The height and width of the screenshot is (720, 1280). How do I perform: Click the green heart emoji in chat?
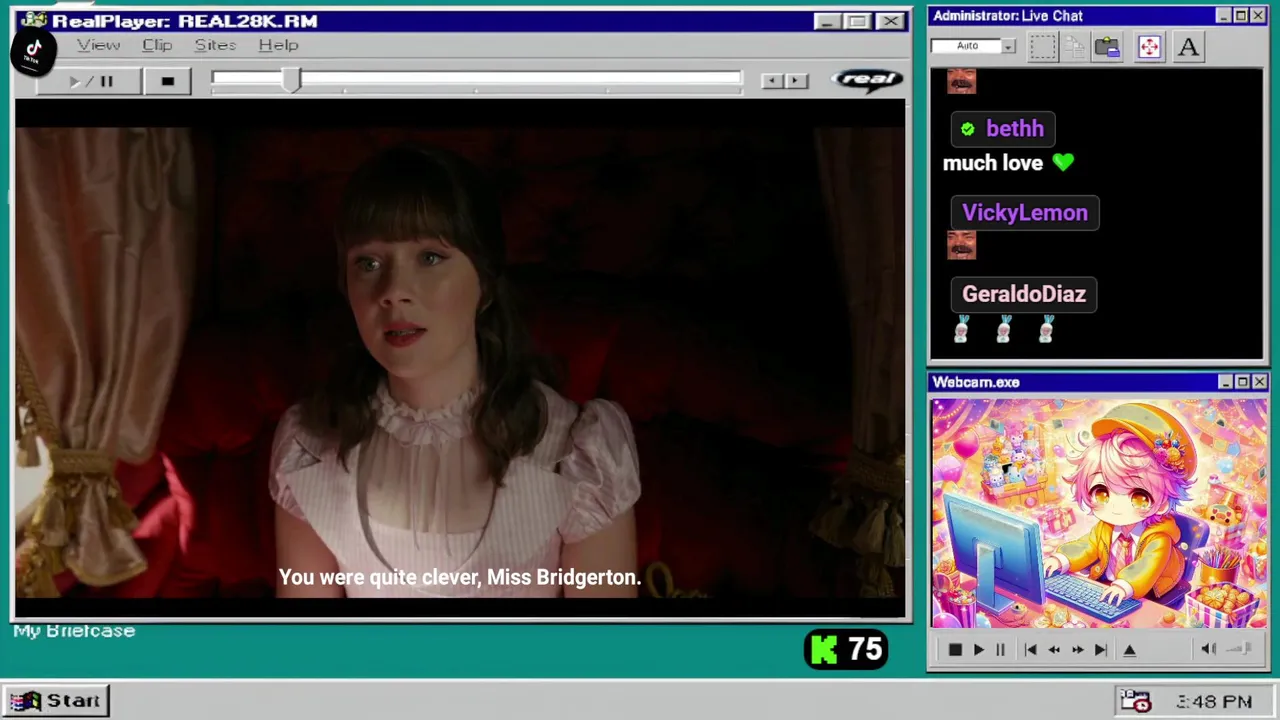tap(1063, 163)
